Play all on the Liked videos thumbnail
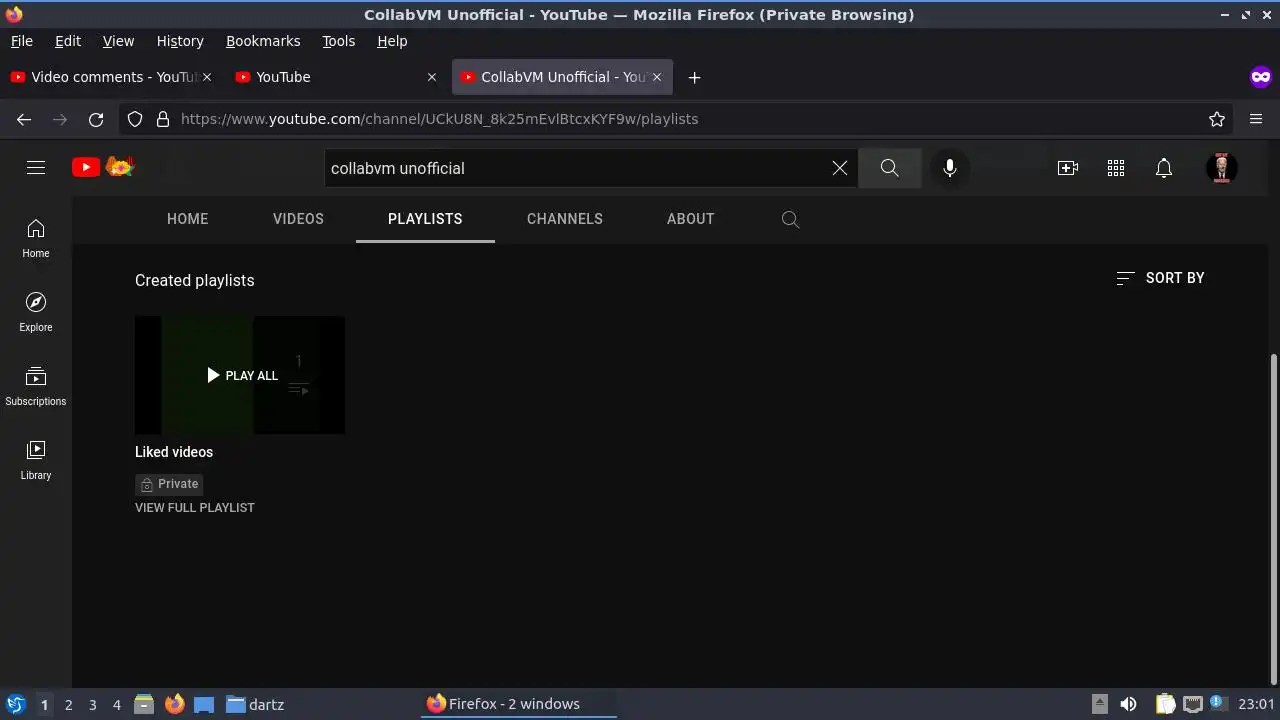1280x720 pixels. 241,375
